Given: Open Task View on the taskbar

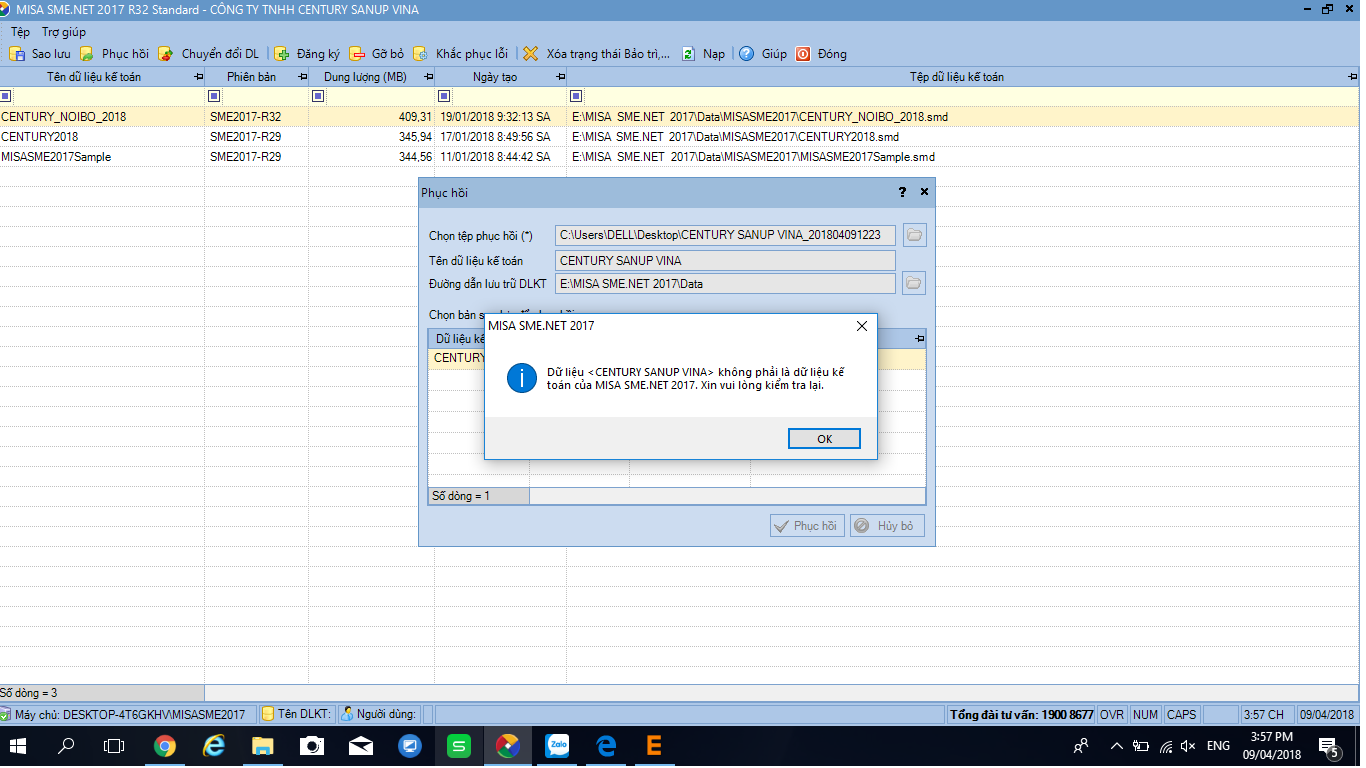Looking at the screenshot, I should click(115, 746).
